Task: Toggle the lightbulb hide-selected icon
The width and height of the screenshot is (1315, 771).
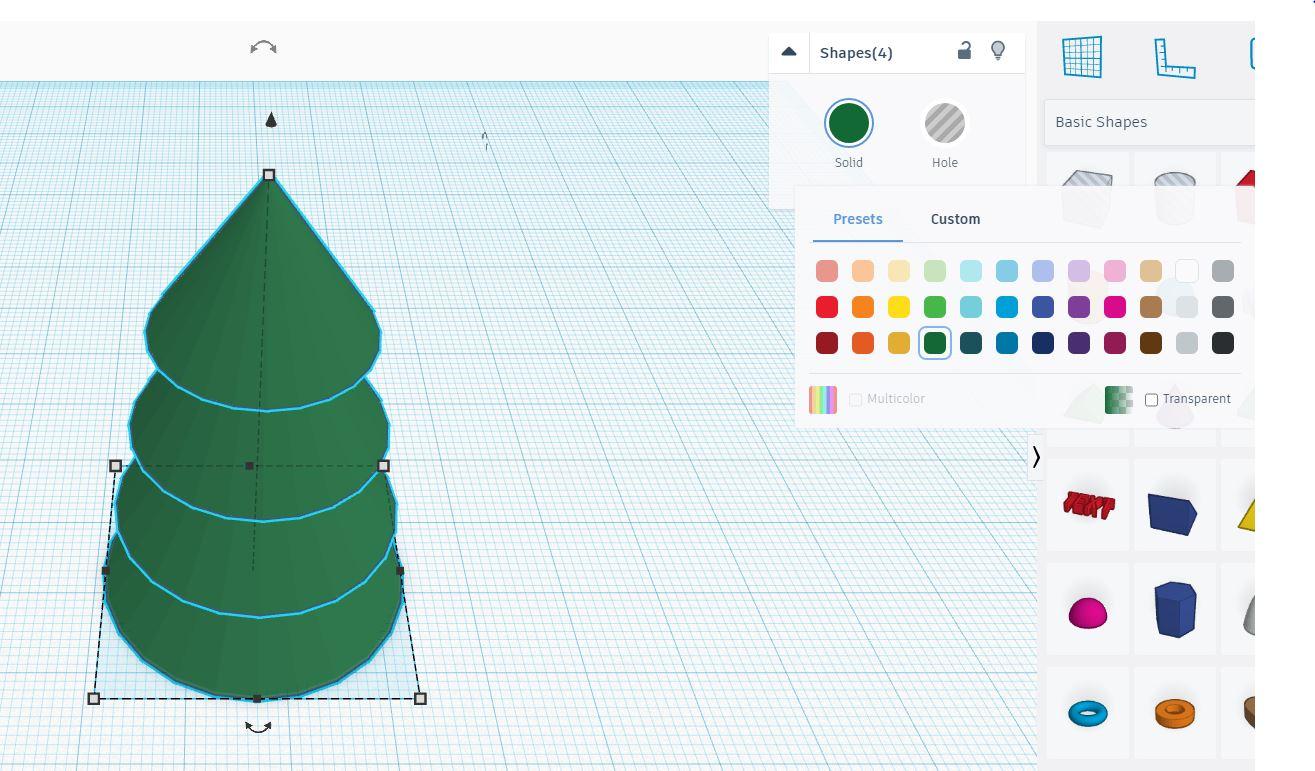Action: pyautogui.click(x=997, y=50)
